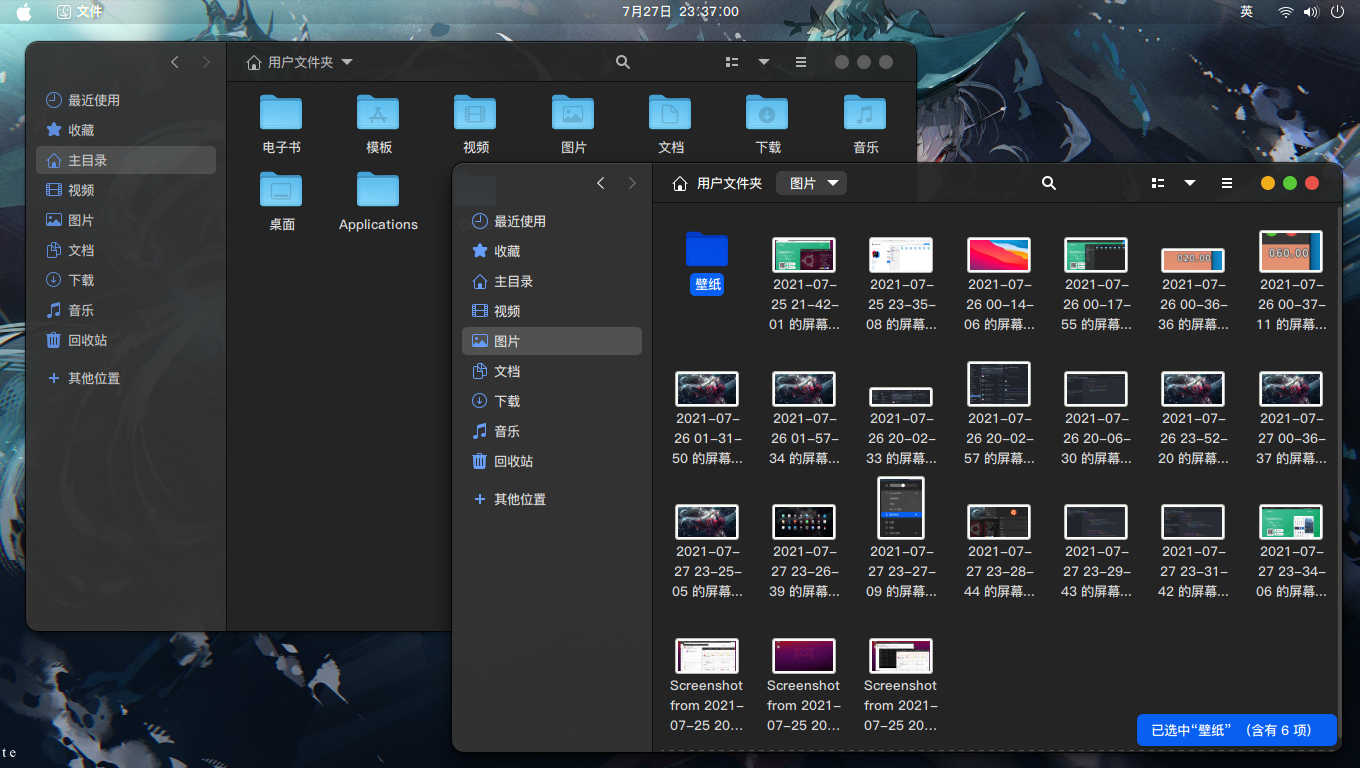Toggle list view in front window
The image size is (1360, 768).
point(1158,183)
